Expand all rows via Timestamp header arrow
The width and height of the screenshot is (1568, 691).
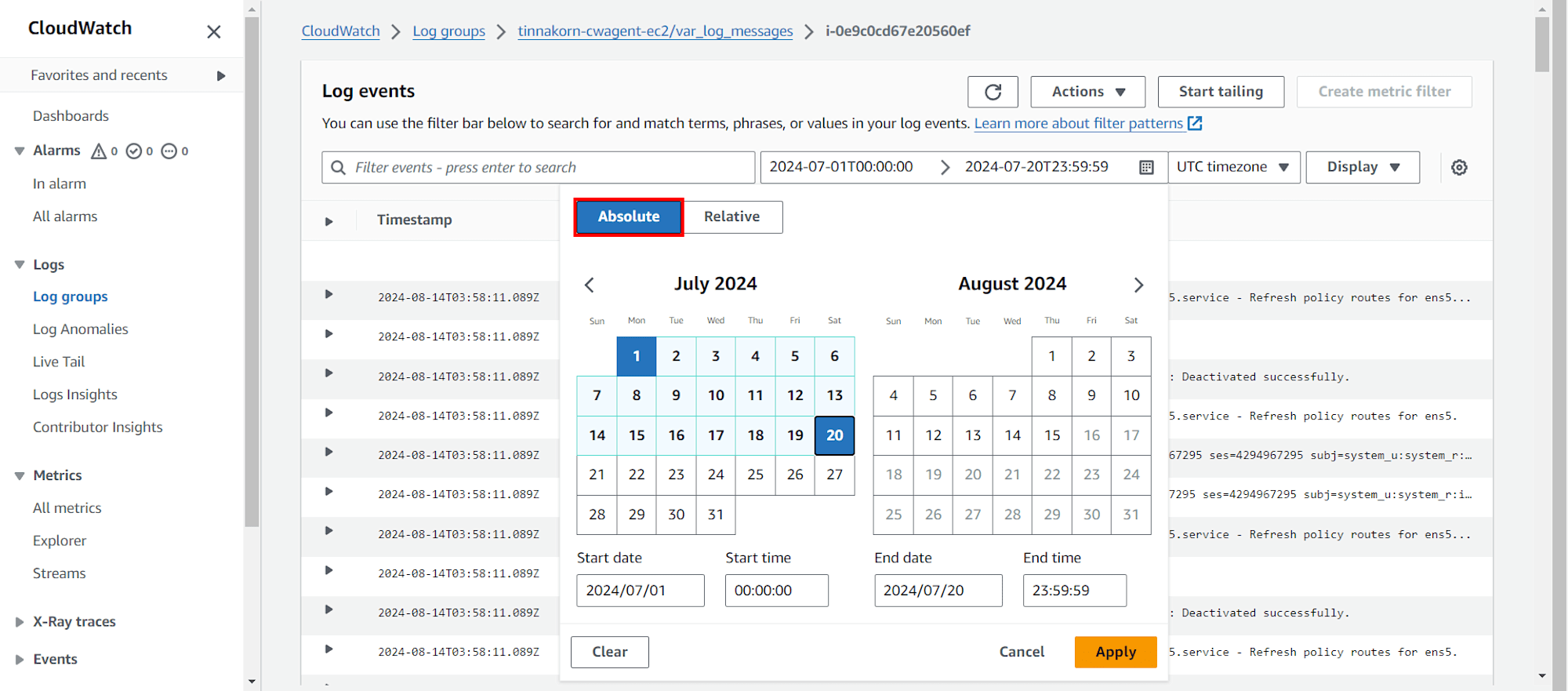coord(329,221)
